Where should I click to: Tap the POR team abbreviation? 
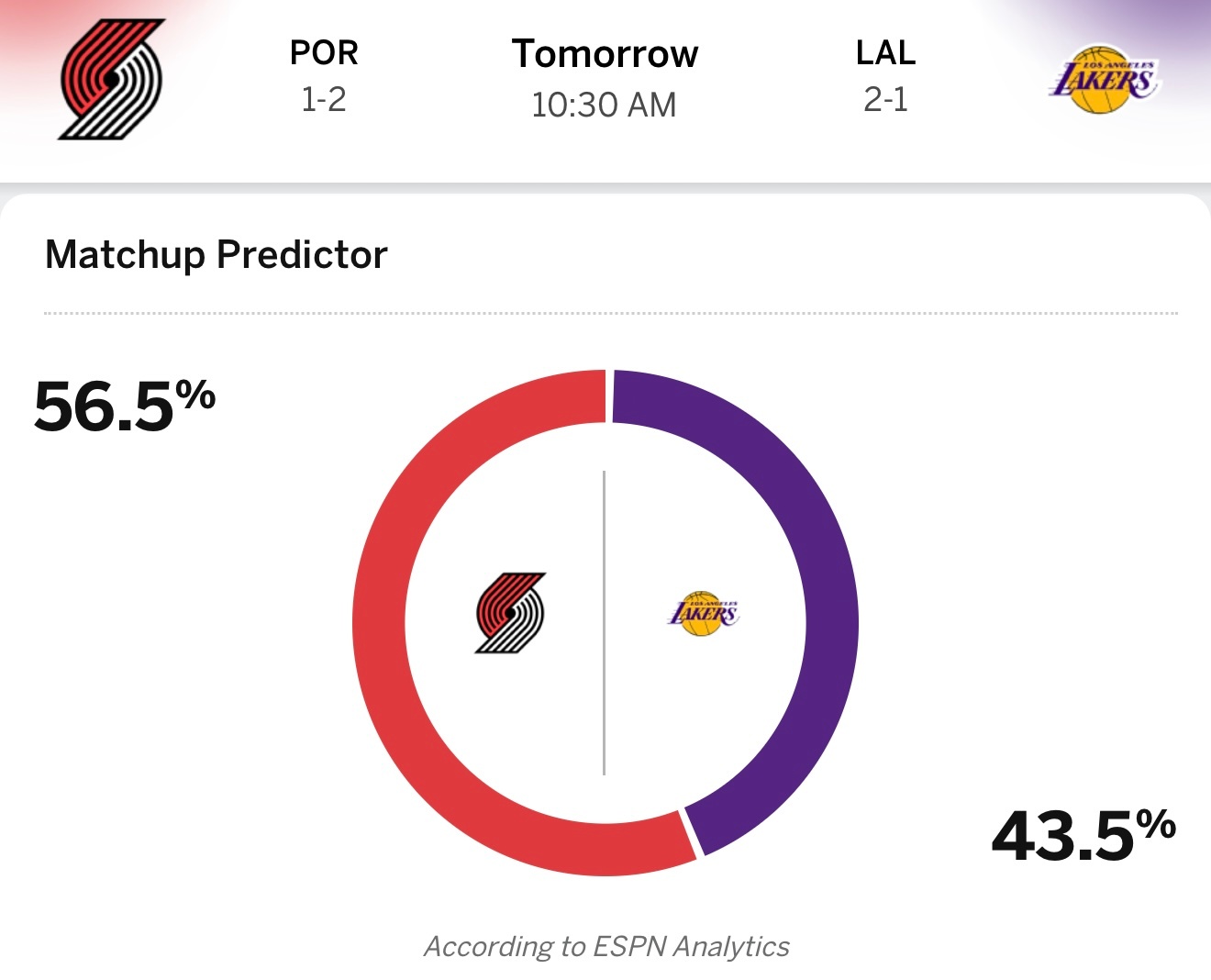point(324,53)
